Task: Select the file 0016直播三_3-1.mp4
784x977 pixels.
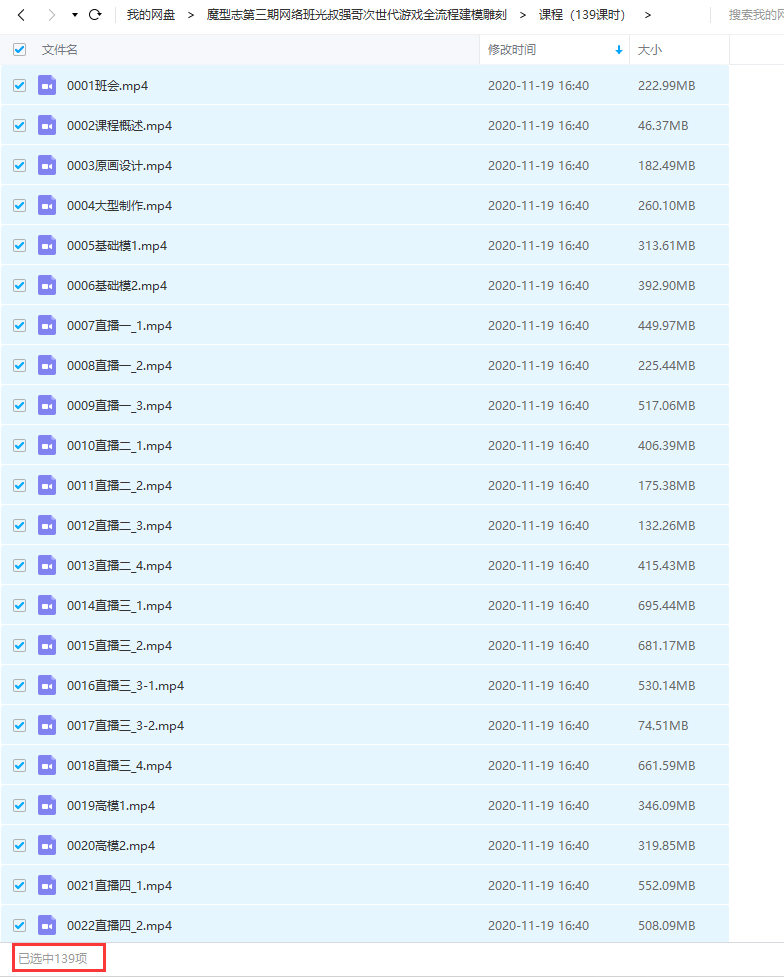Action: click(125, 686)
